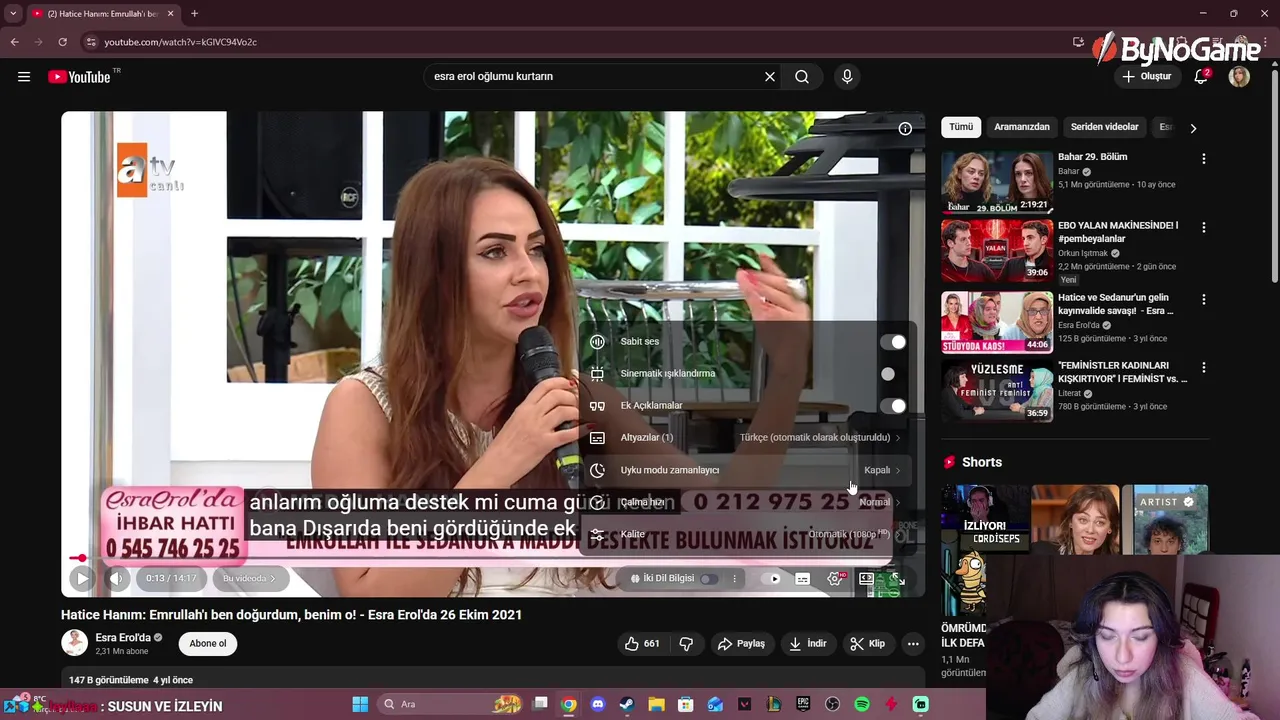Screen dimensions: 1280x720
Task: Toggle Ek Açıklamalar switch
Action: point(893,406)
